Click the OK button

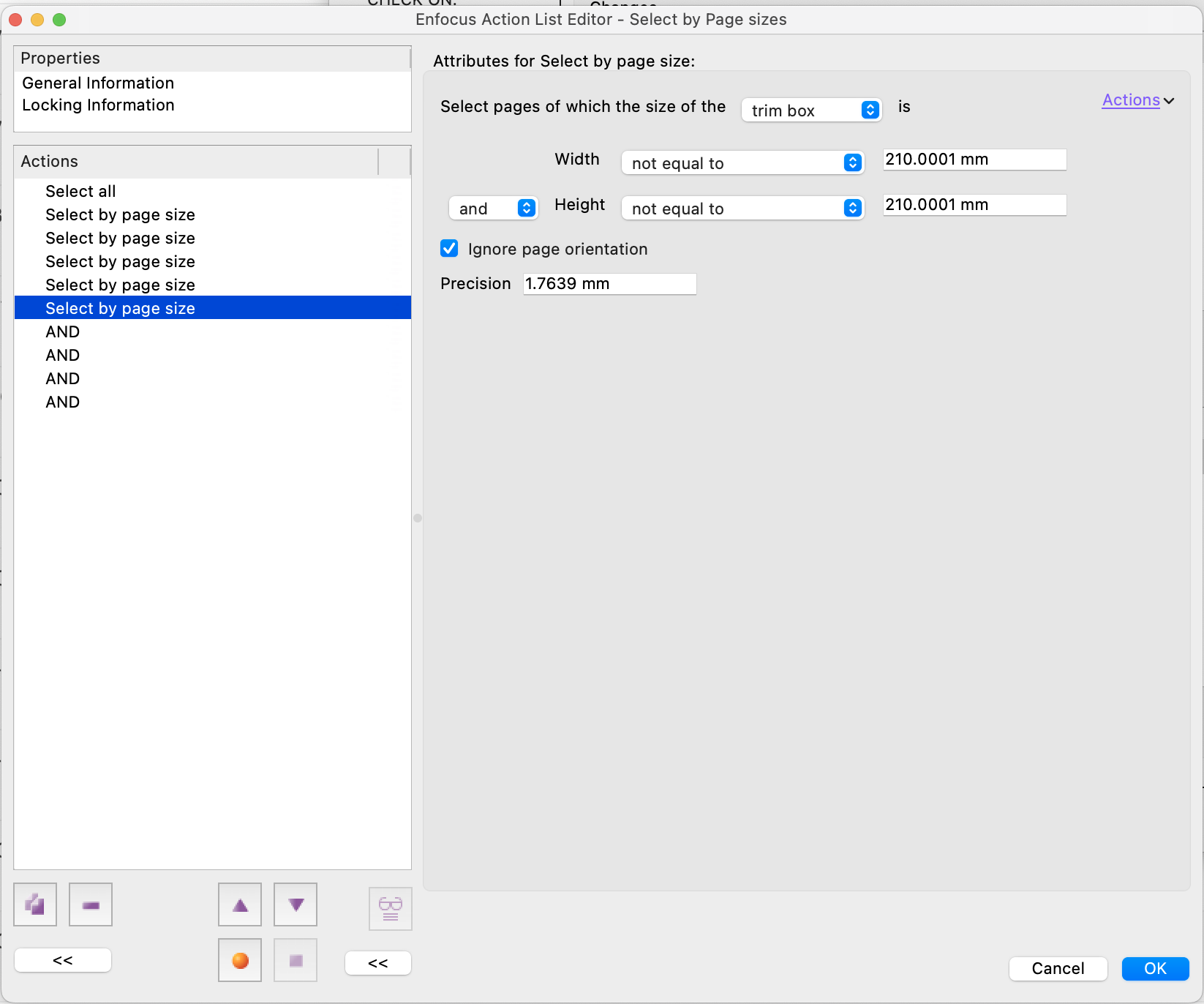(1155, 968)
